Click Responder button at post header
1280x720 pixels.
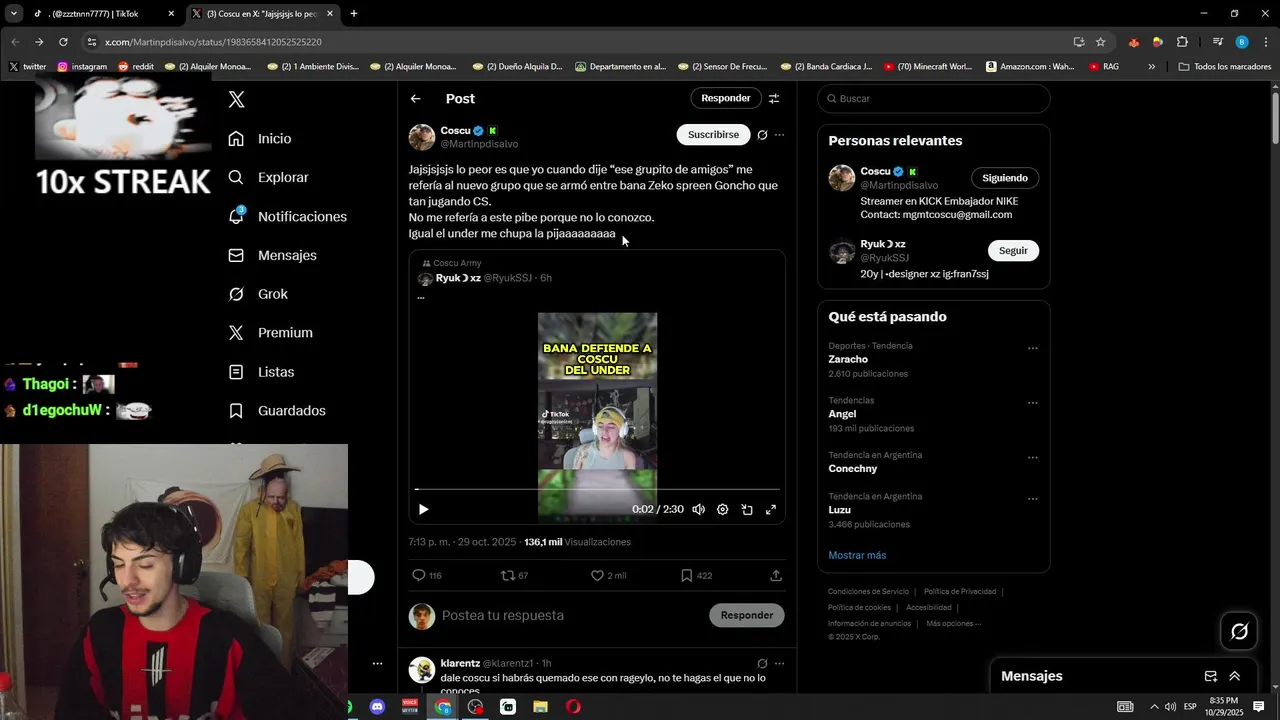(726, 98)
